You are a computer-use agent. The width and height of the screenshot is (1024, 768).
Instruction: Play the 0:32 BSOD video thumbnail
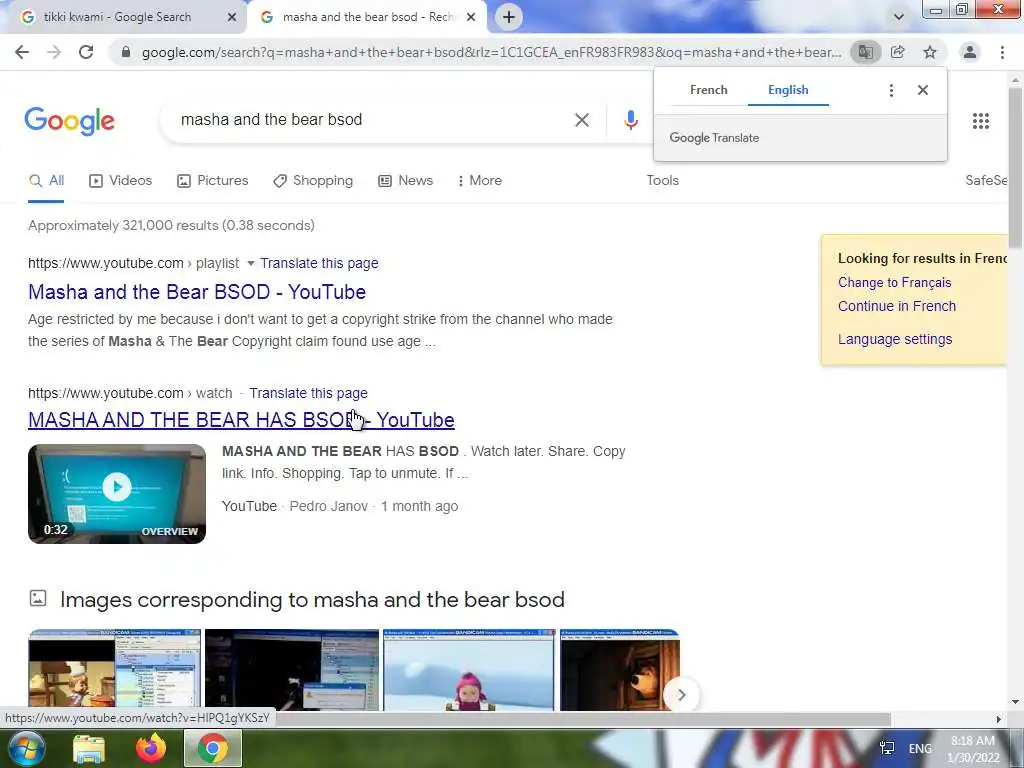117,494
